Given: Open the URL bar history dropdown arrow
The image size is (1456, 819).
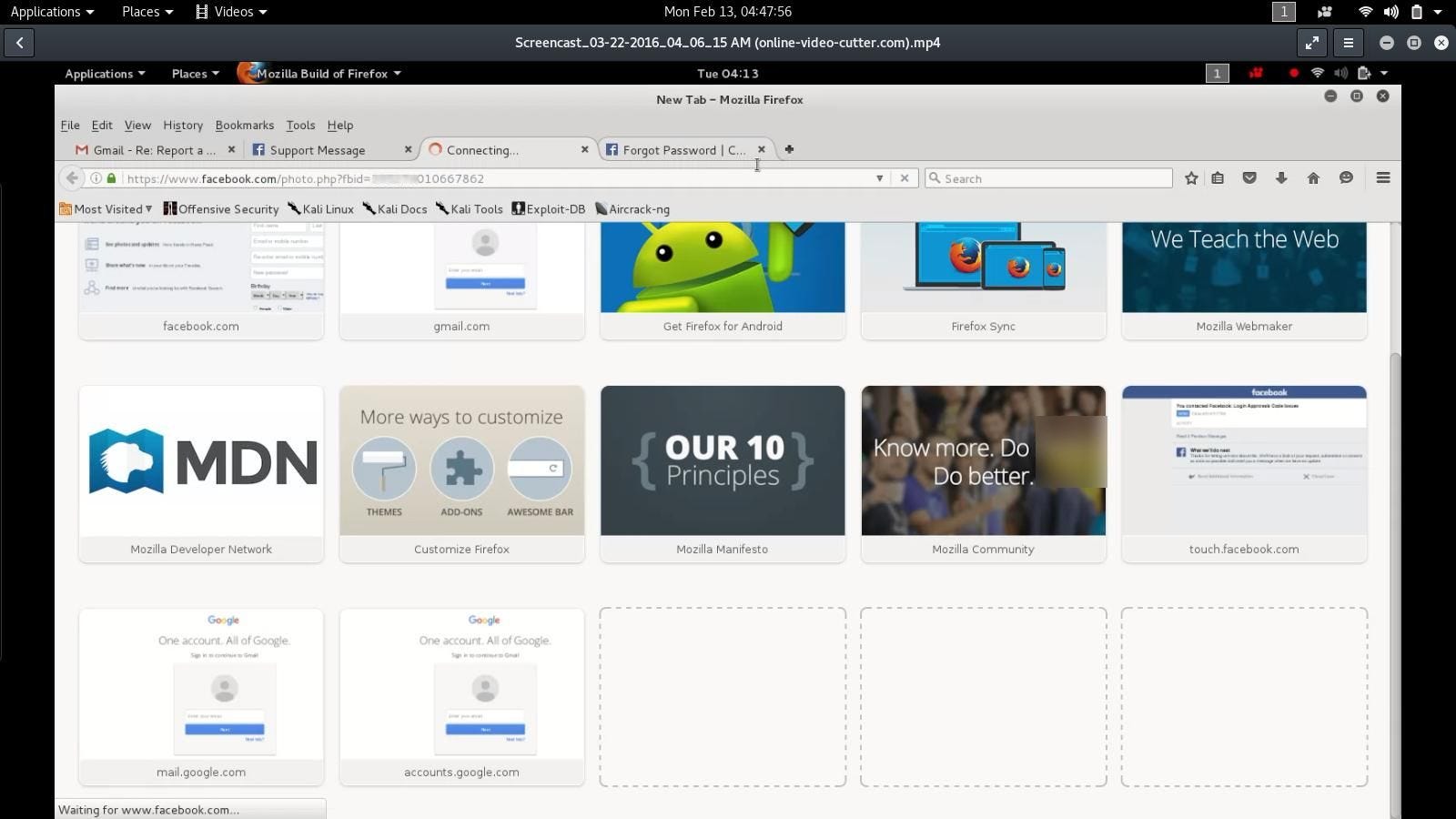Looking at the screenshot, I should tap(879, 178).
